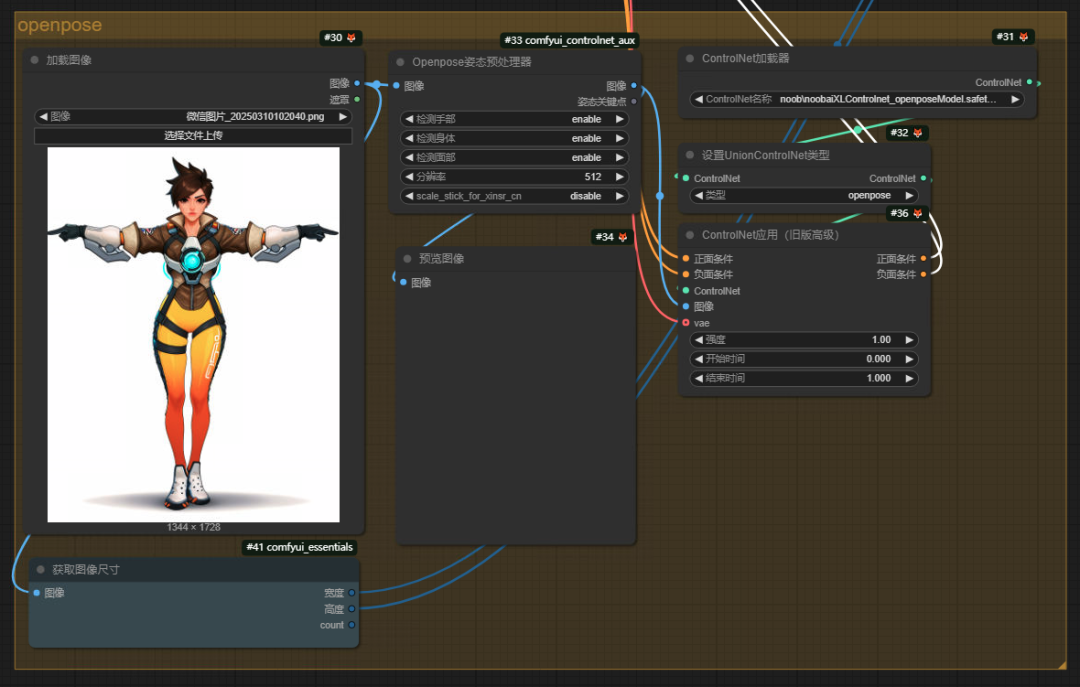This screenshot has height=687, width=1080.
Task: Click the 选择文件上传 button
Action: [193, 136]
